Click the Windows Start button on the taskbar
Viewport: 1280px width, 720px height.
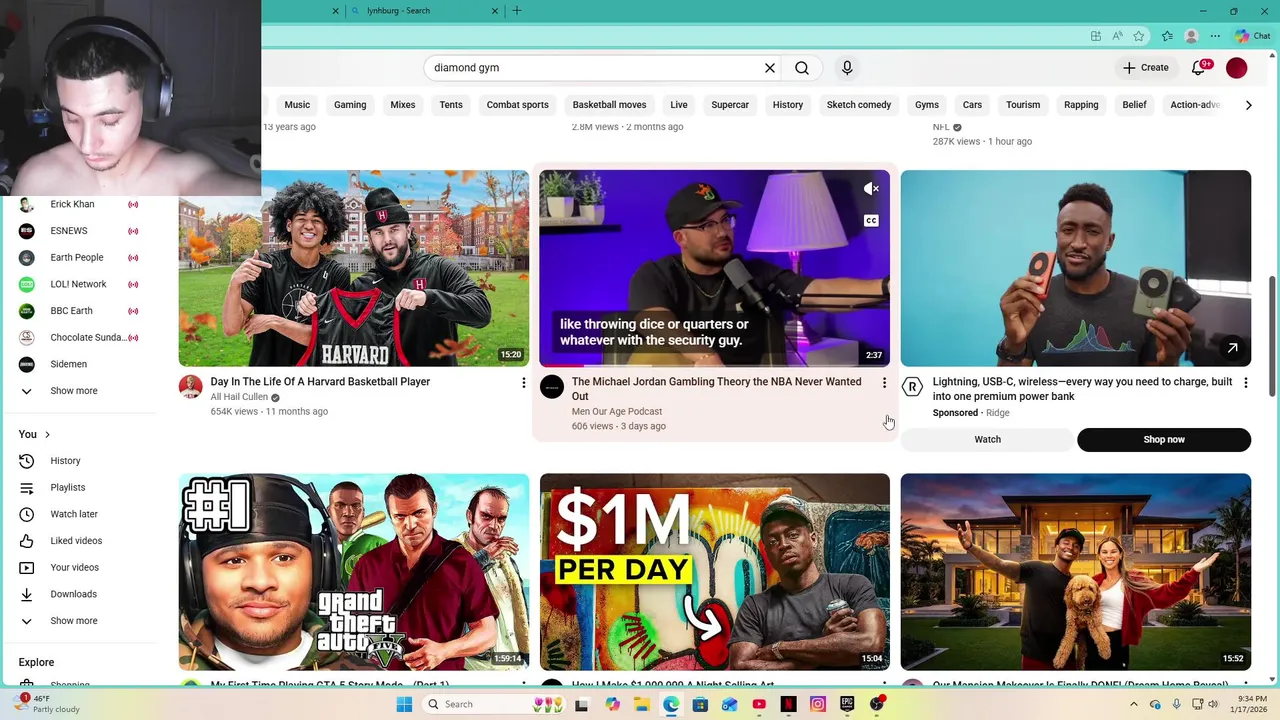(x=404, y=704)
